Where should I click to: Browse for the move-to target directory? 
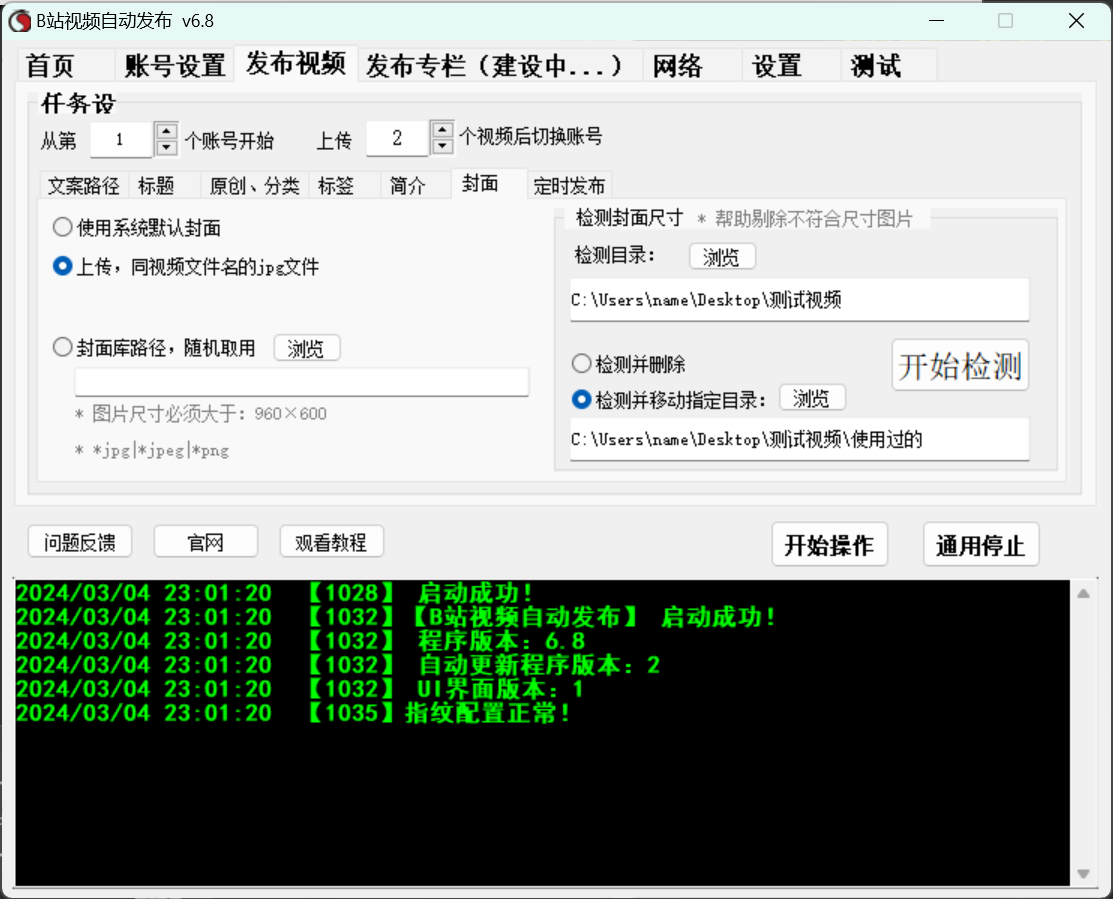click(812, 398)
